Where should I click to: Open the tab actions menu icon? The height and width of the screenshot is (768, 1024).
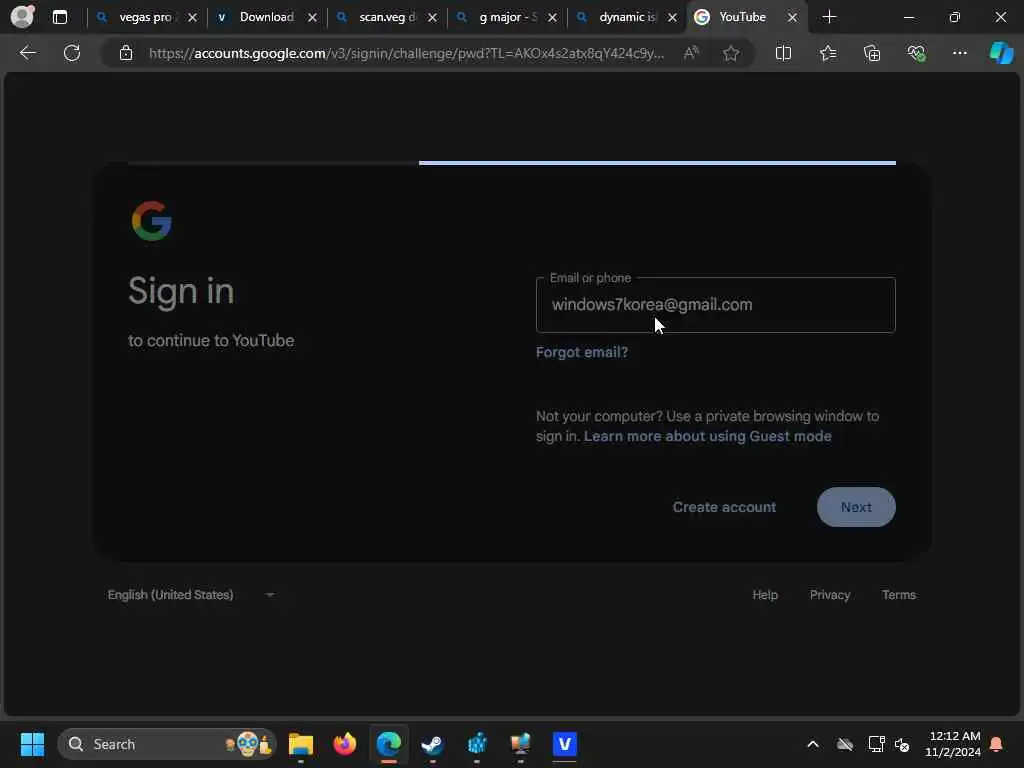pos(59,17)
